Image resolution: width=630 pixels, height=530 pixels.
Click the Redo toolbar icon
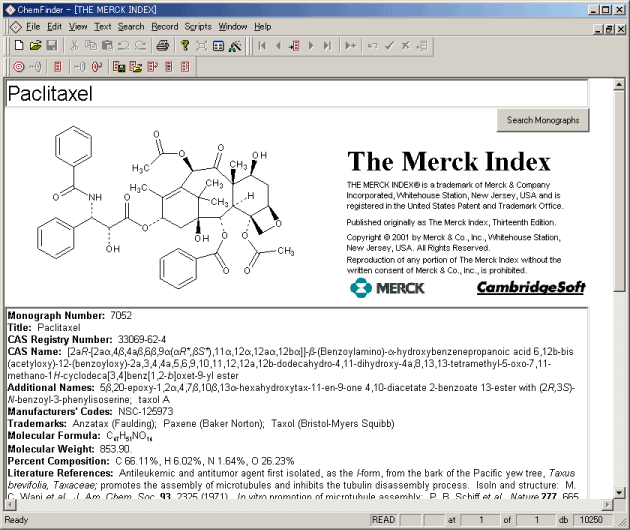pos(140,45)
